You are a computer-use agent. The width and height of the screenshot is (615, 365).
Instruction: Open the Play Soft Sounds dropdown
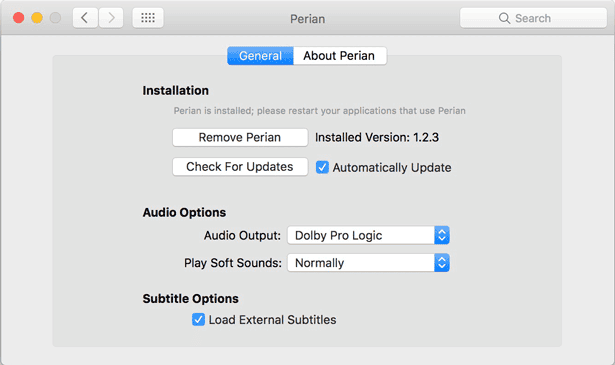(x=368, y=263)
